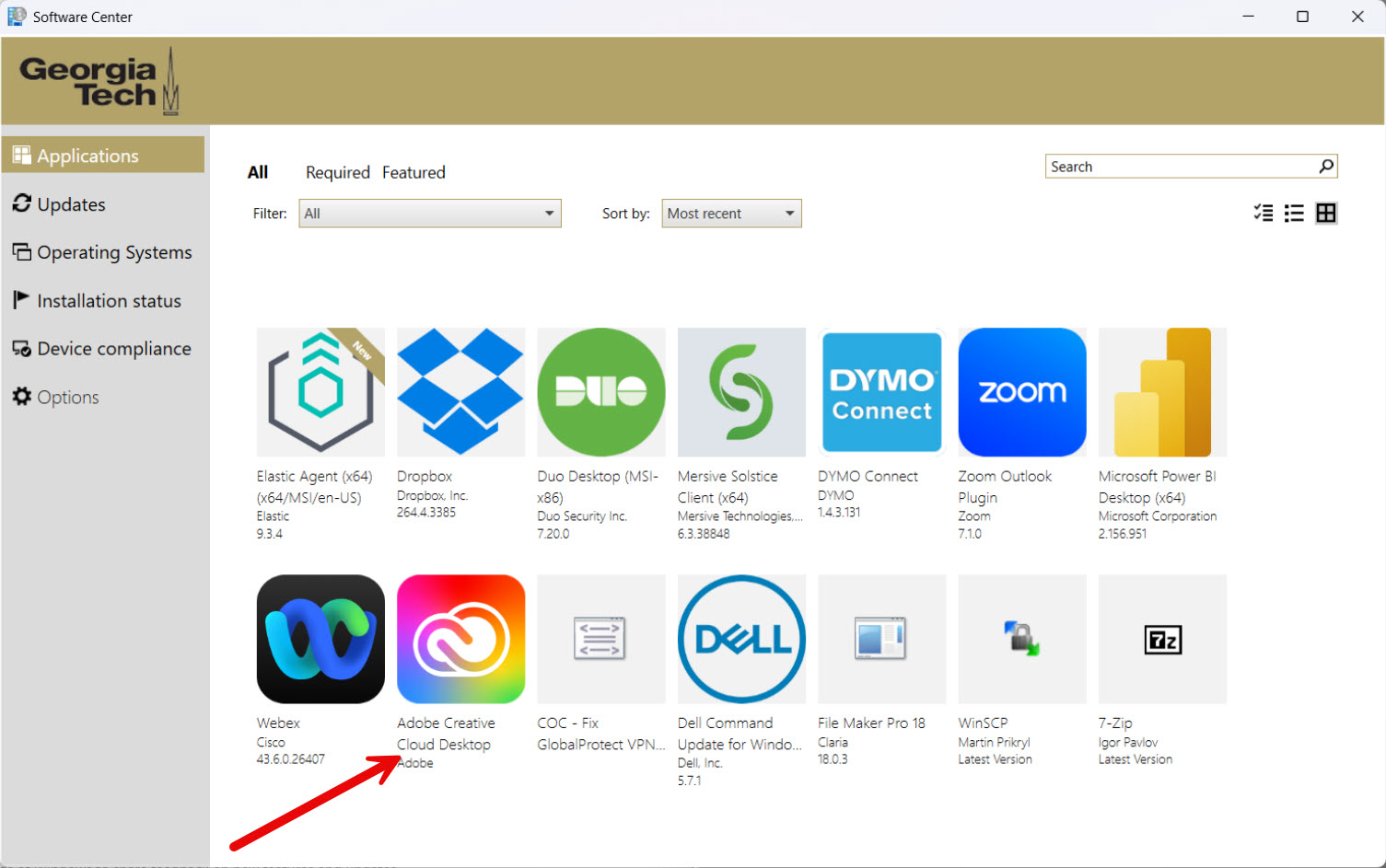Click the search magnifier icon
This screenshot has height=868, width=1386.
coord(1326,167)
